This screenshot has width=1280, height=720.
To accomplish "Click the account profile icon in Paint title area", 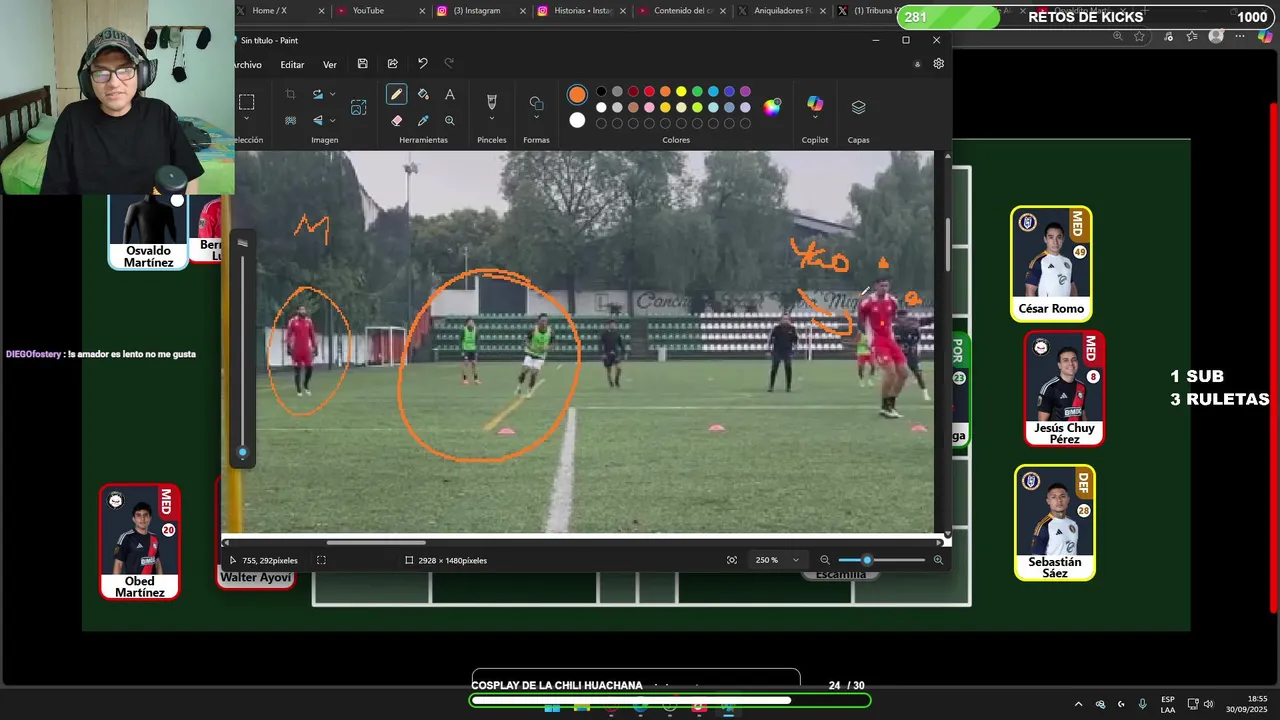I will coord(917,64).
